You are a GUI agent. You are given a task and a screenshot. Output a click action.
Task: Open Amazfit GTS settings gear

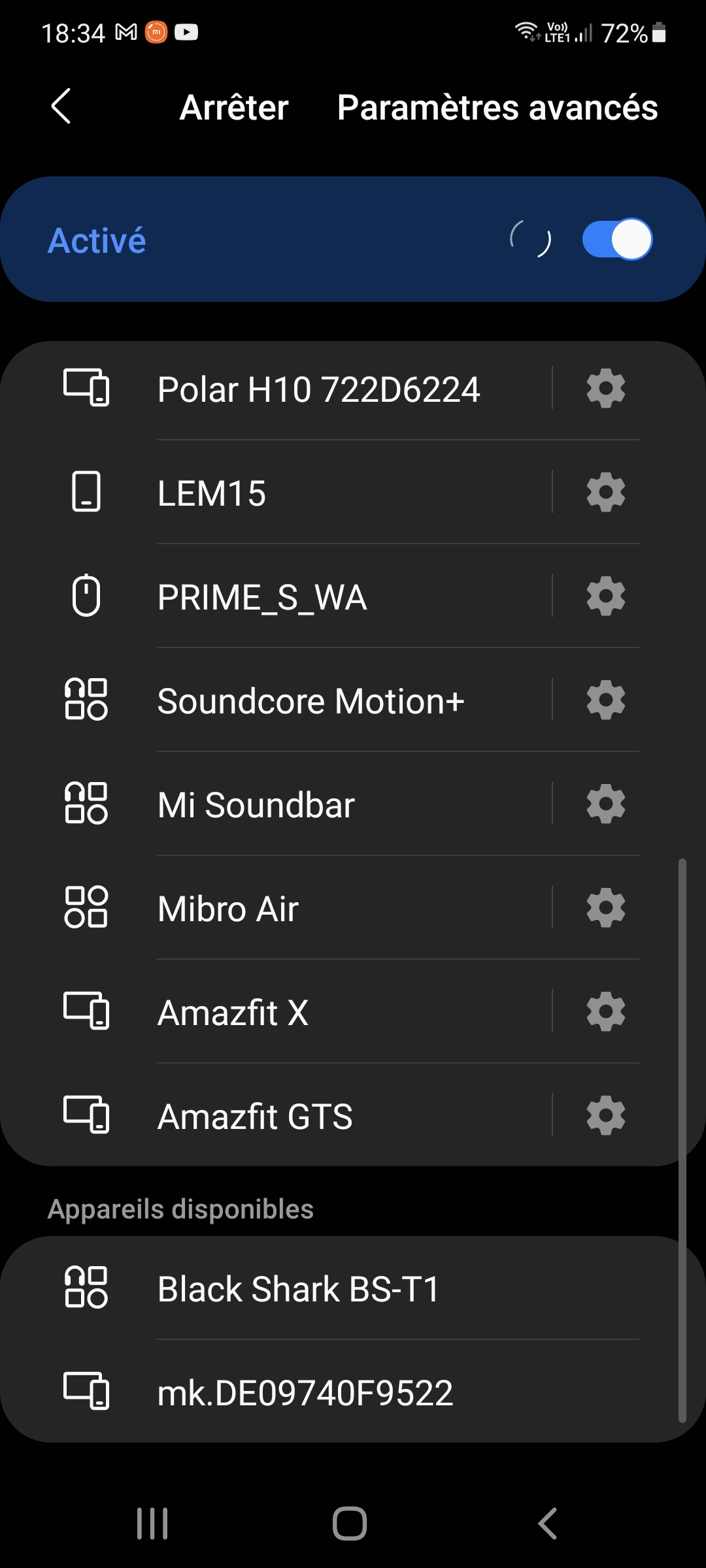coord(606,1115)
